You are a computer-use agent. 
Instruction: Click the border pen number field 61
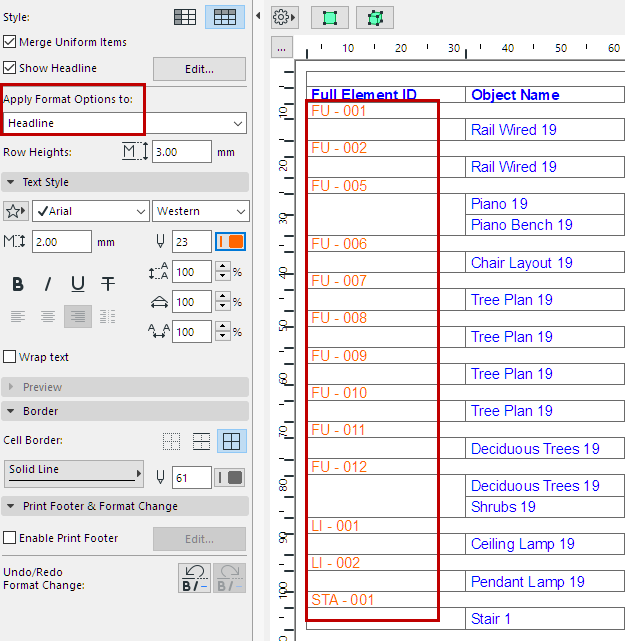pyautogui.click(x=192, y=477)
